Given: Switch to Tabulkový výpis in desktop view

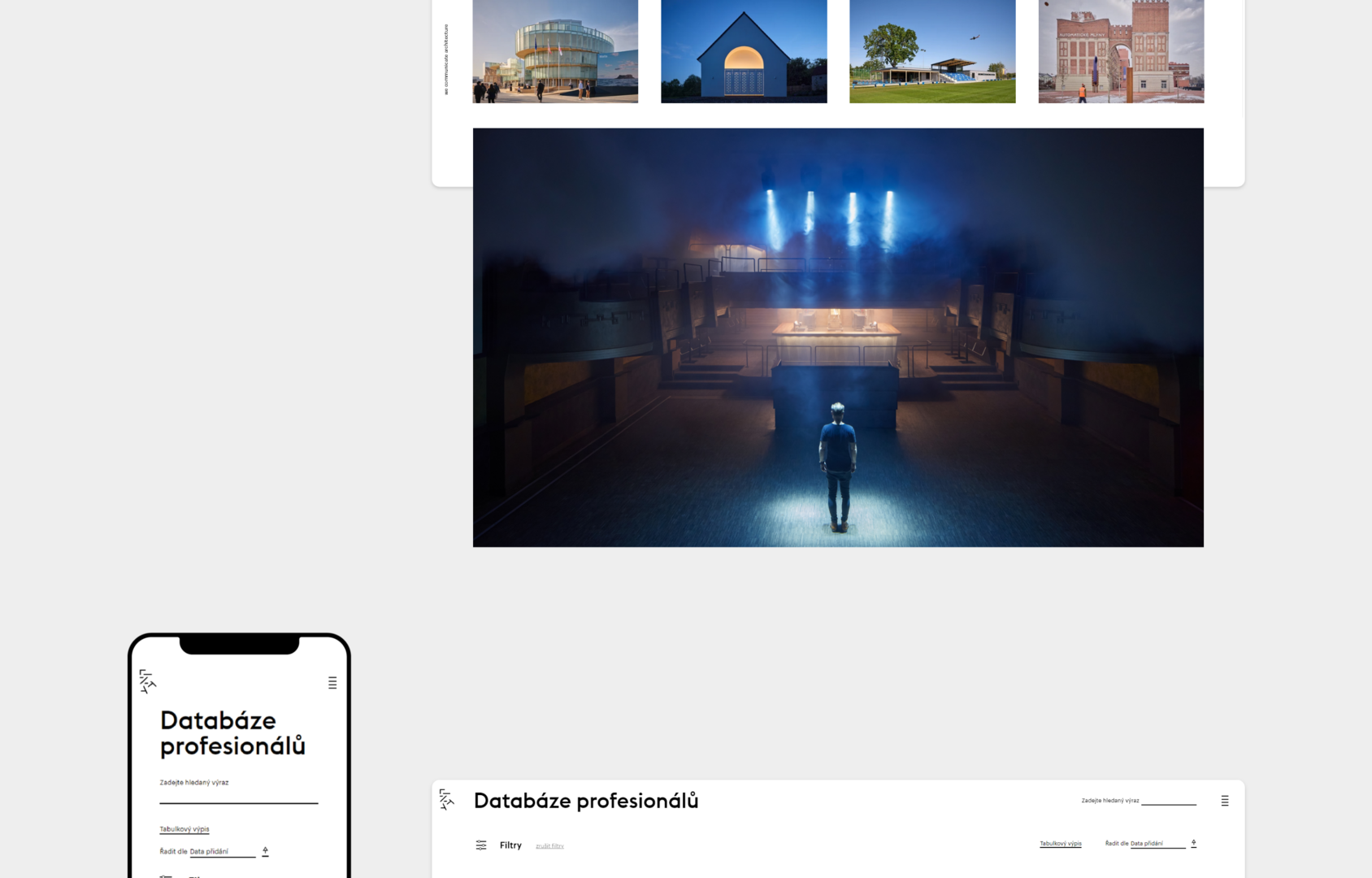Looking at the screenshot, I should (1060, 844).
